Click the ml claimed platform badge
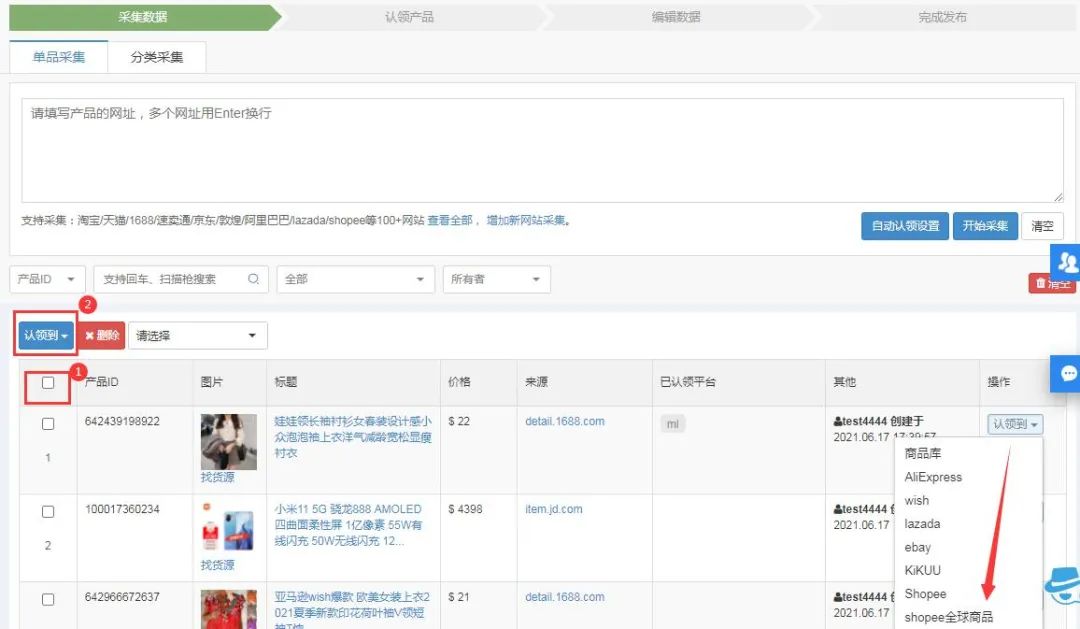The image size is (1080, 629). 671,424
